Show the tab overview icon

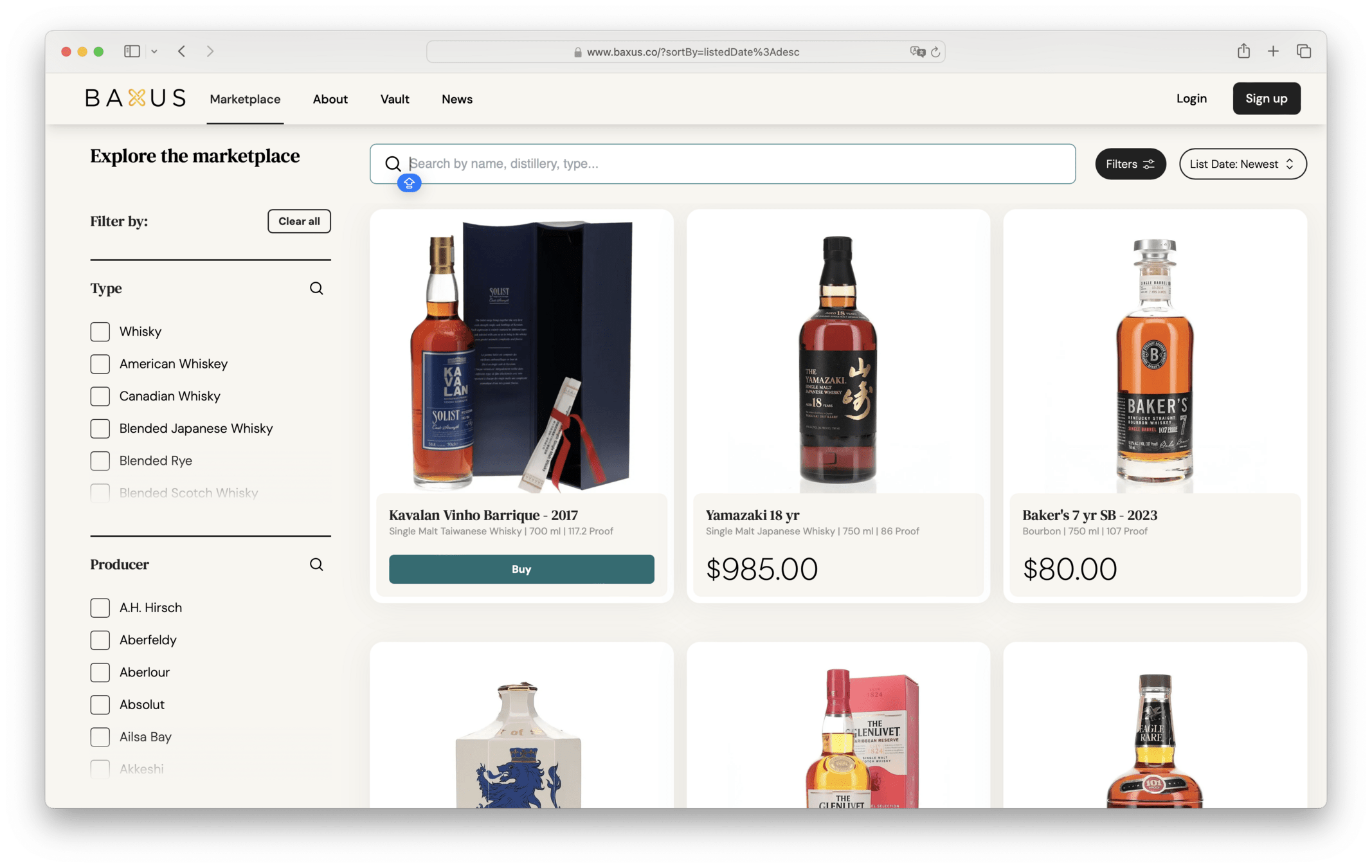coord(1304,51)
